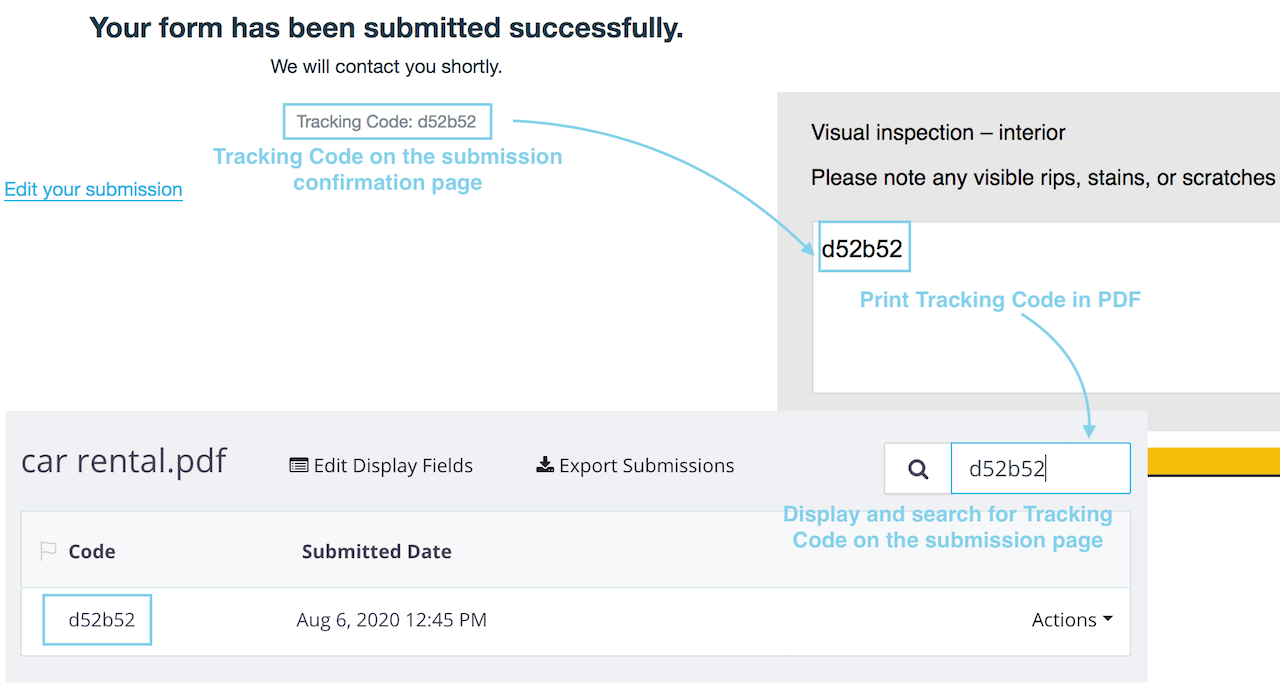Select the Submitted Date column header
1280x688 pixels.
[x=376, y=552]
